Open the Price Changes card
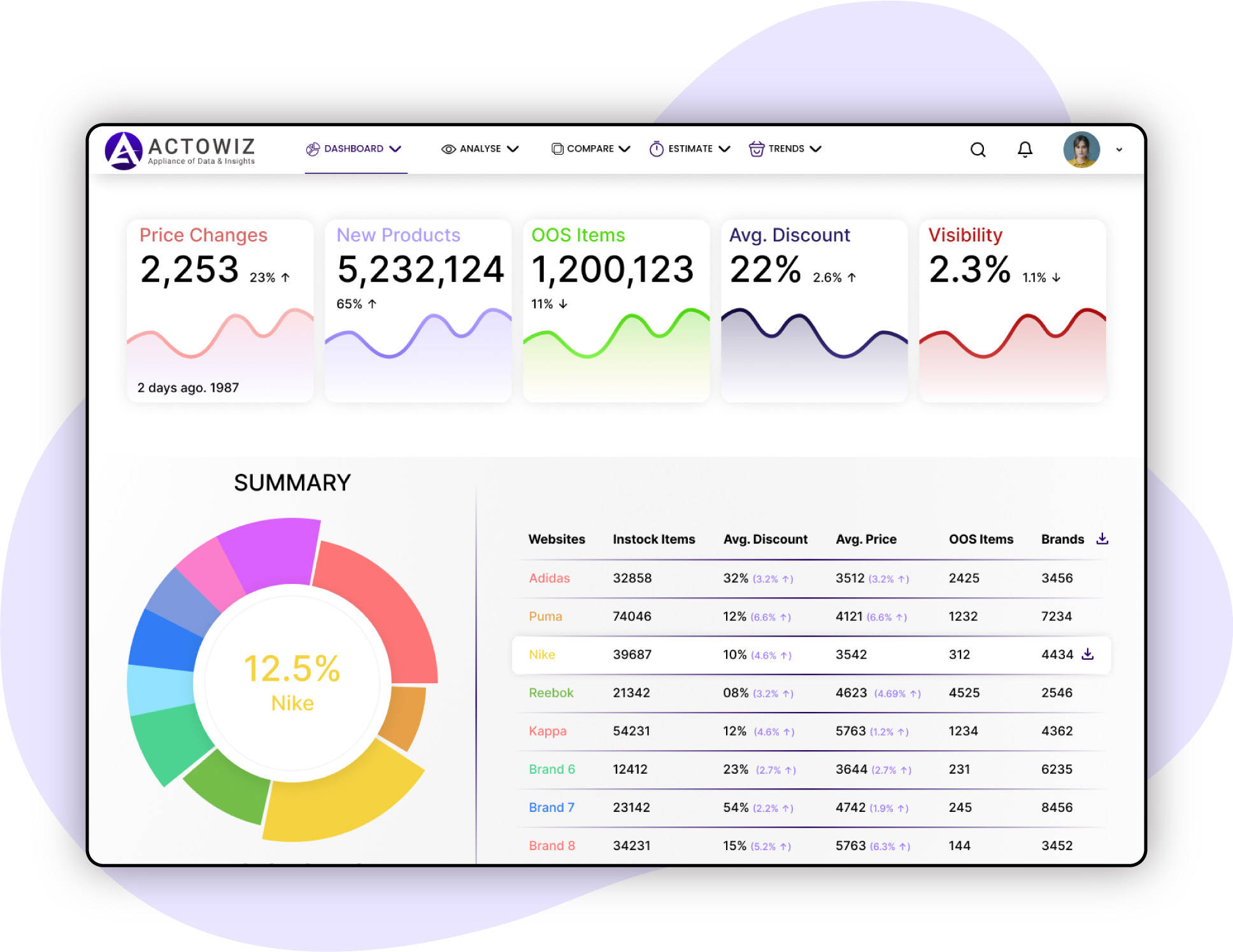The height and width of the screenshot is (952, 1233). click(220, 311)
